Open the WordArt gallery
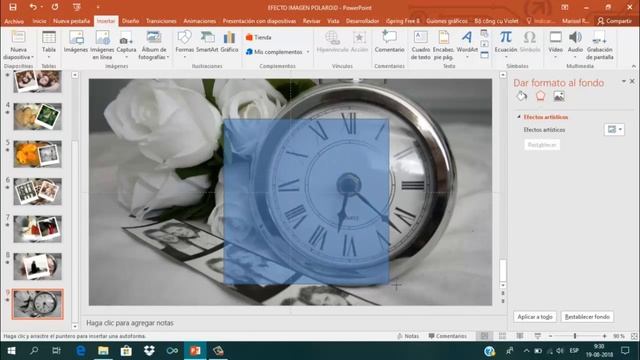640x360 pixels. (467, 44)
